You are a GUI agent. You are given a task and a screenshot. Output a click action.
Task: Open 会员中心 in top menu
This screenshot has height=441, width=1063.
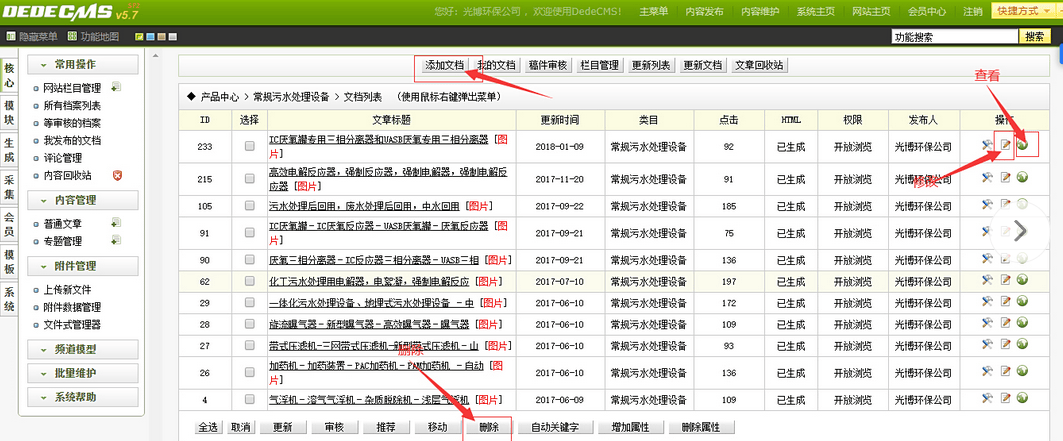pyautogui.click(x=927, y=12)
